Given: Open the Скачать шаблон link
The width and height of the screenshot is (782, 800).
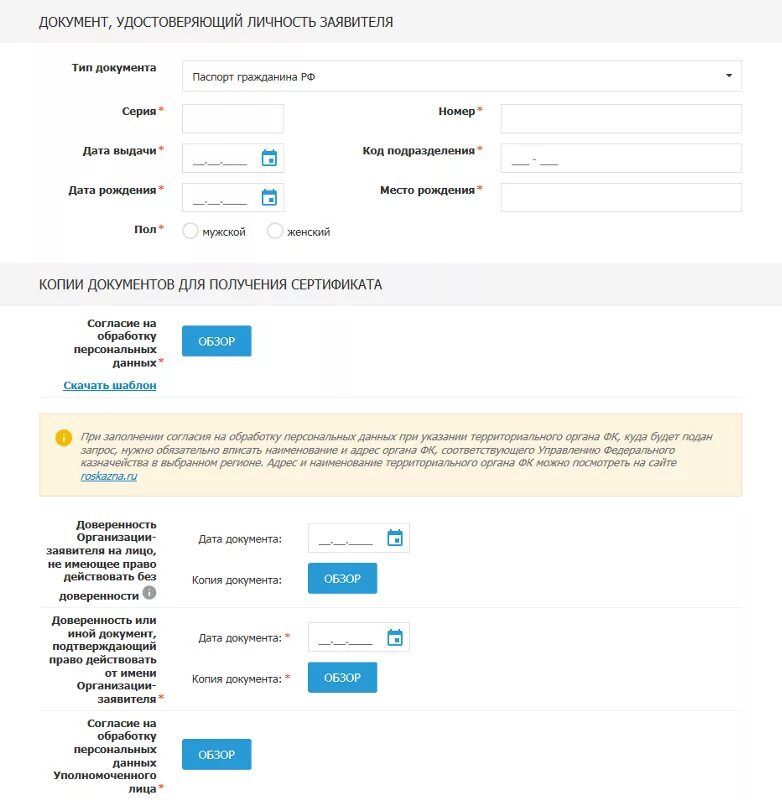Looking at the screenshot, I should [110, 385].
